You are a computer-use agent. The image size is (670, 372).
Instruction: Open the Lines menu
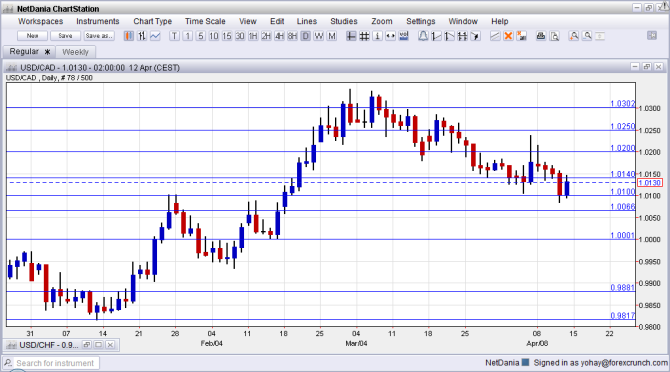[307, 21]
